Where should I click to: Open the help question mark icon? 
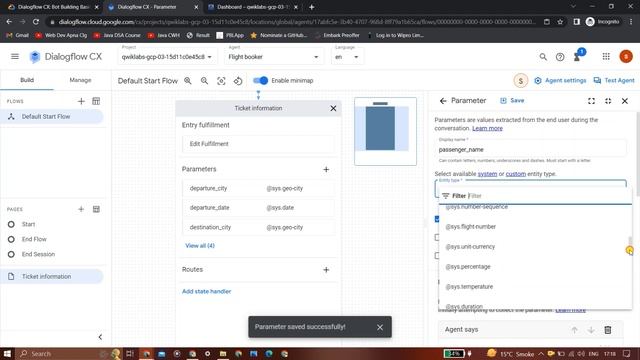pos(560,57)
